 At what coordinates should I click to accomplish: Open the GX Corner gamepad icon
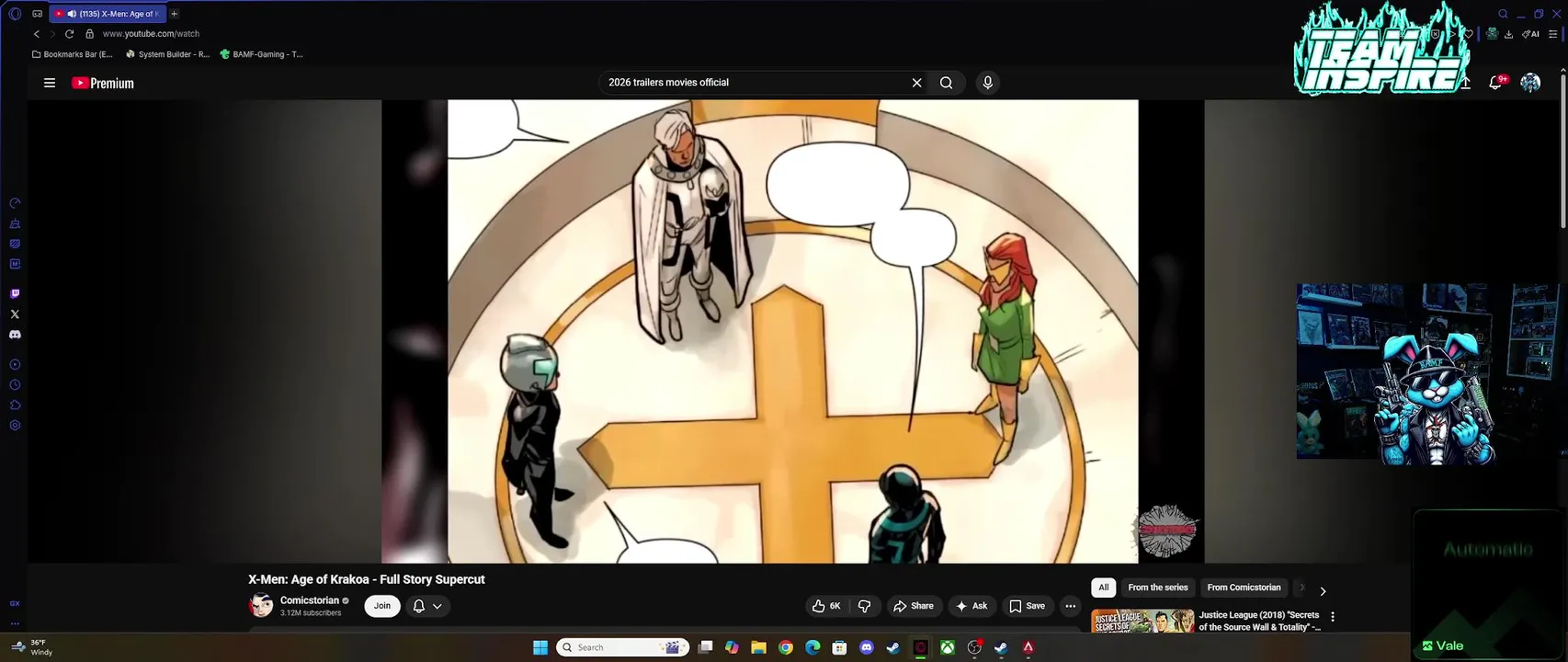pos(37,14)
